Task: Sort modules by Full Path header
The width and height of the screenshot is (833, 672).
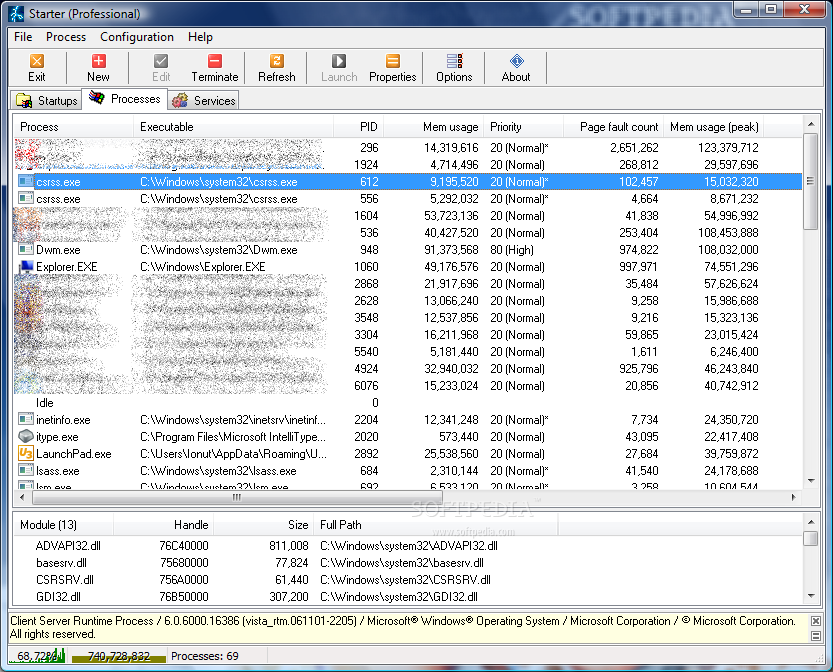Action: coord(436,525)
